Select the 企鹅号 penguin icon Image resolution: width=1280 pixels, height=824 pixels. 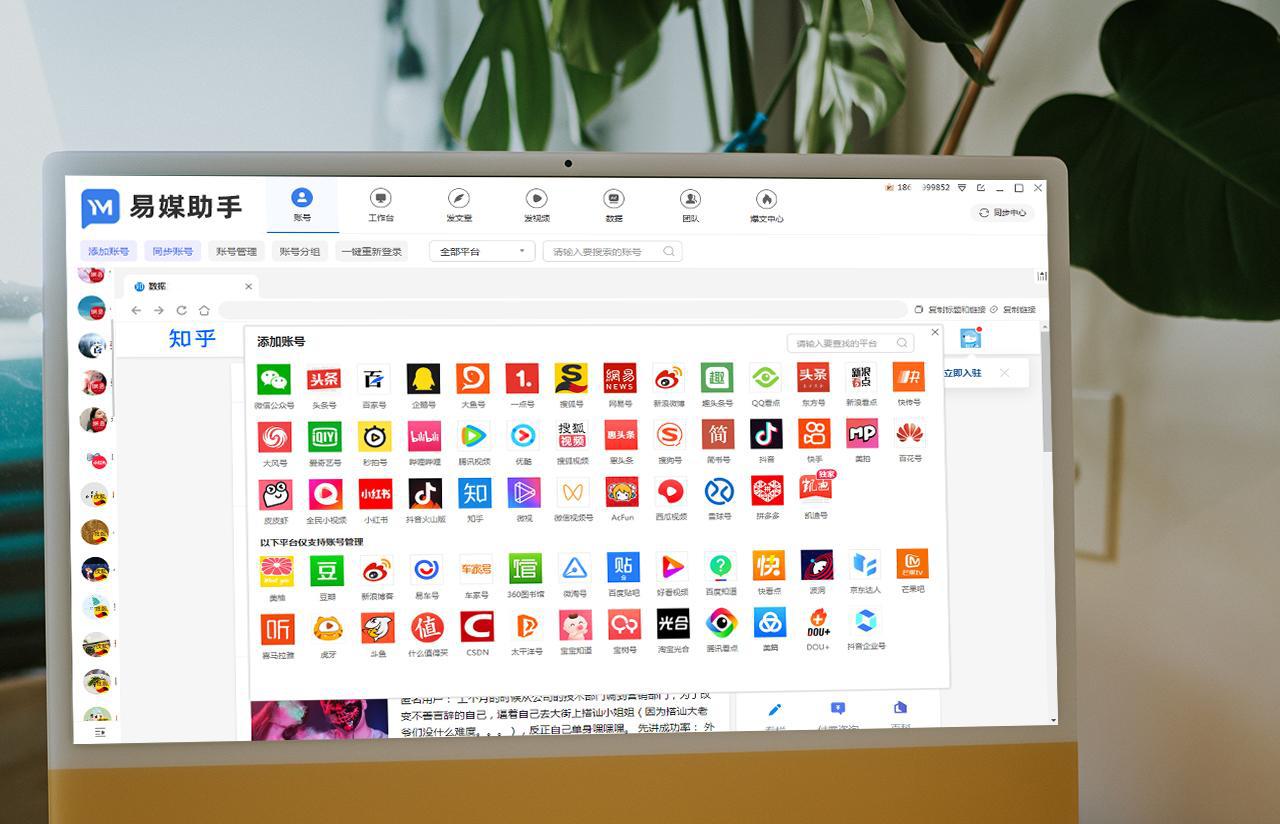point(423,378)
